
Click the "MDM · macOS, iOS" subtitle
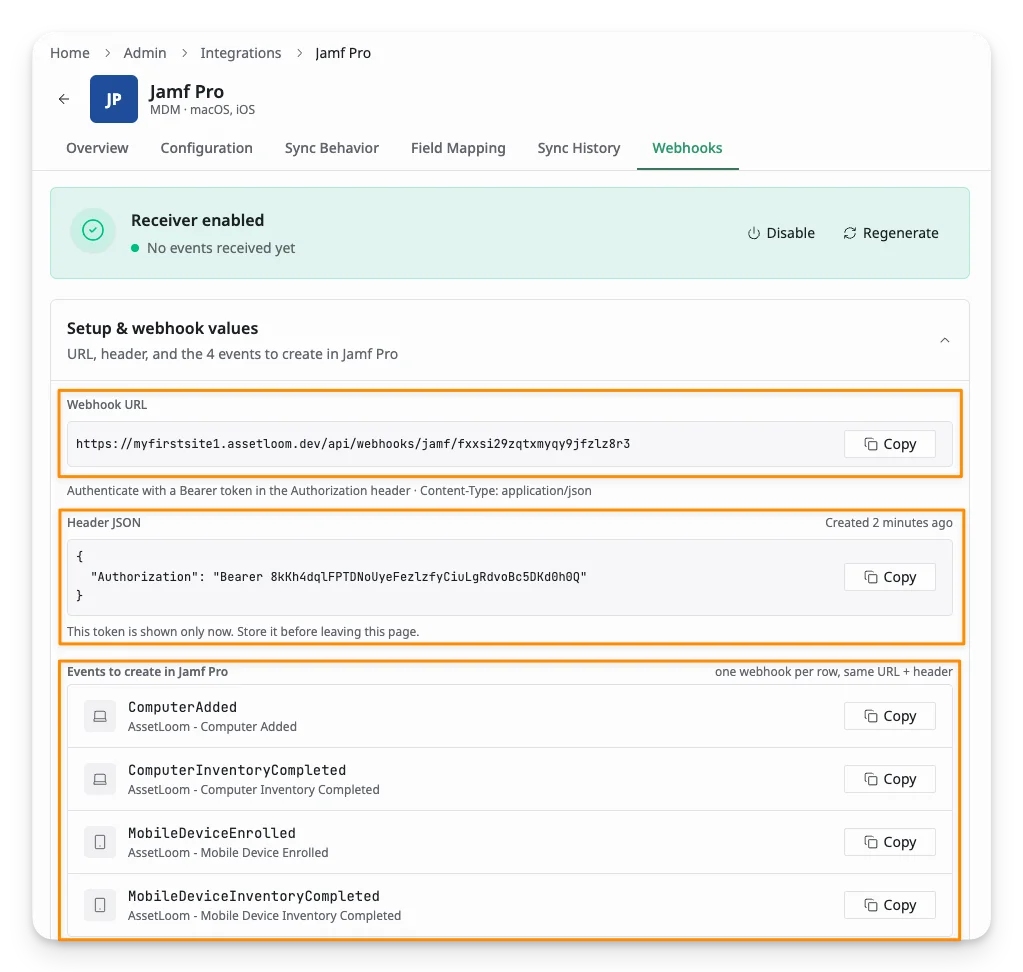pos(202,110)
